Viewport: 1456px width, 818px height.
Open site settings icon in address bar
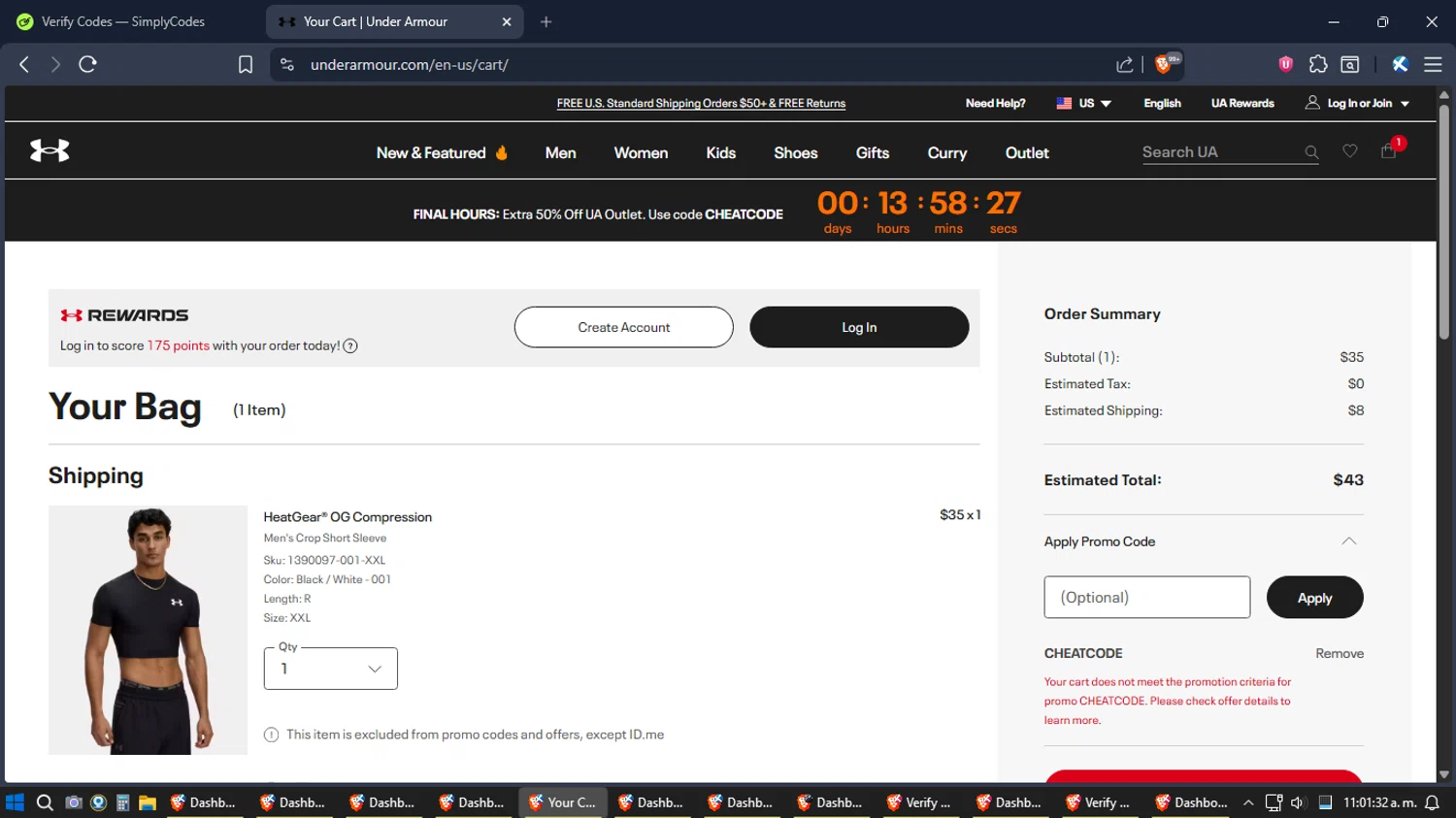286,64
